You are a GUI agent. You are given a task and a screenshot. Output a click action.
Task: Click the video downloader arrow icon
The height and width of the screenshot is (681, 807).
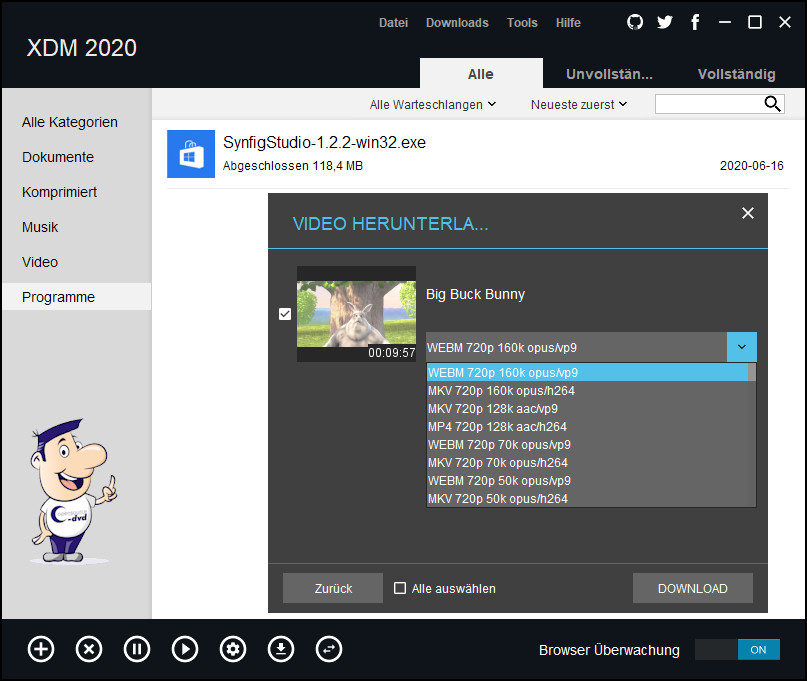coord(281,649)
